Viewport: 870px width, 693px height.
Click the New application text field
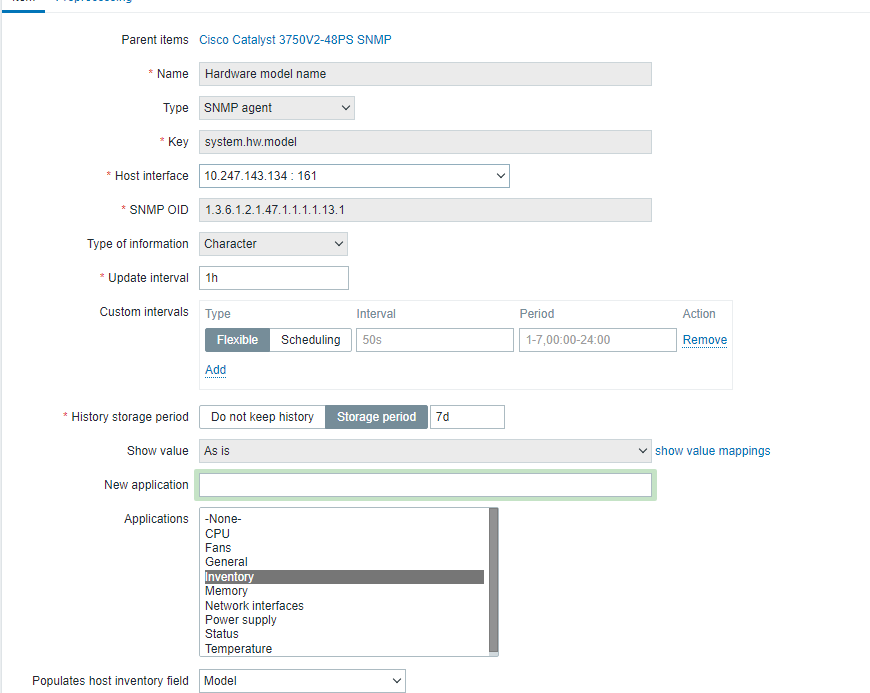(425, 485)
